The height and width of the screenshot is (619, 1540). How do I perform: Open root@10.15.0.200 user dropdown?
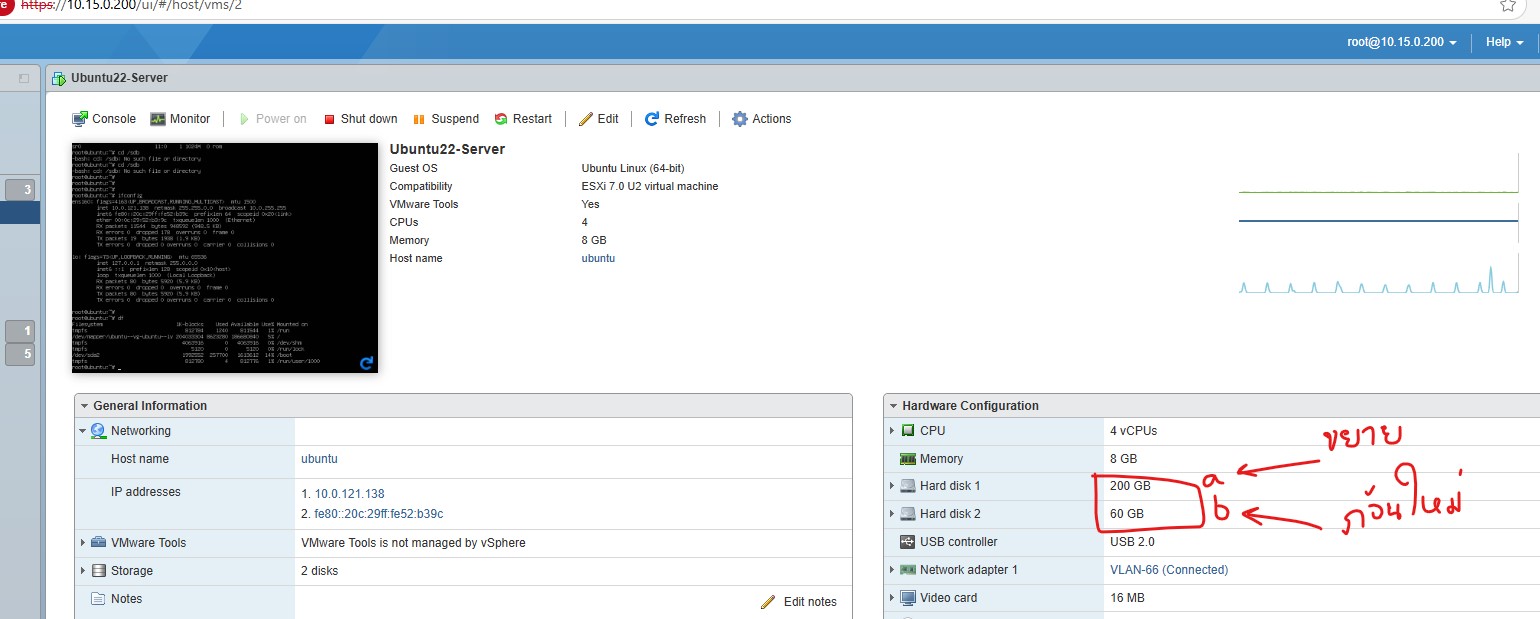[1401, 42]
